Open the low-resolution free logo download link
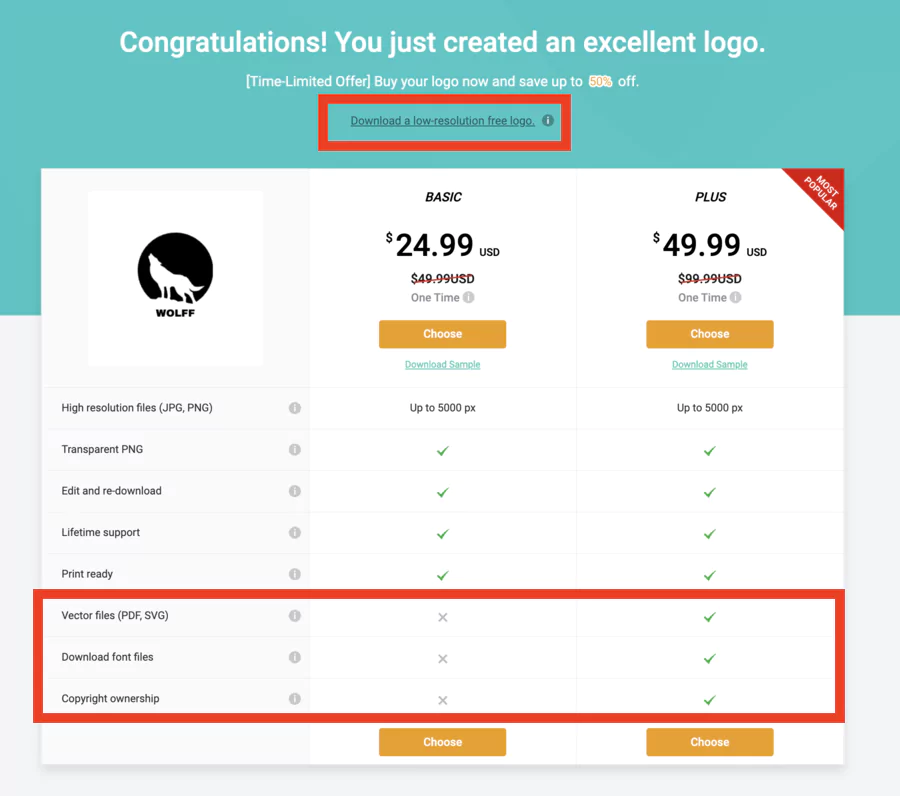The width and height of the screenshot is (900, 796). click(441, 120)
